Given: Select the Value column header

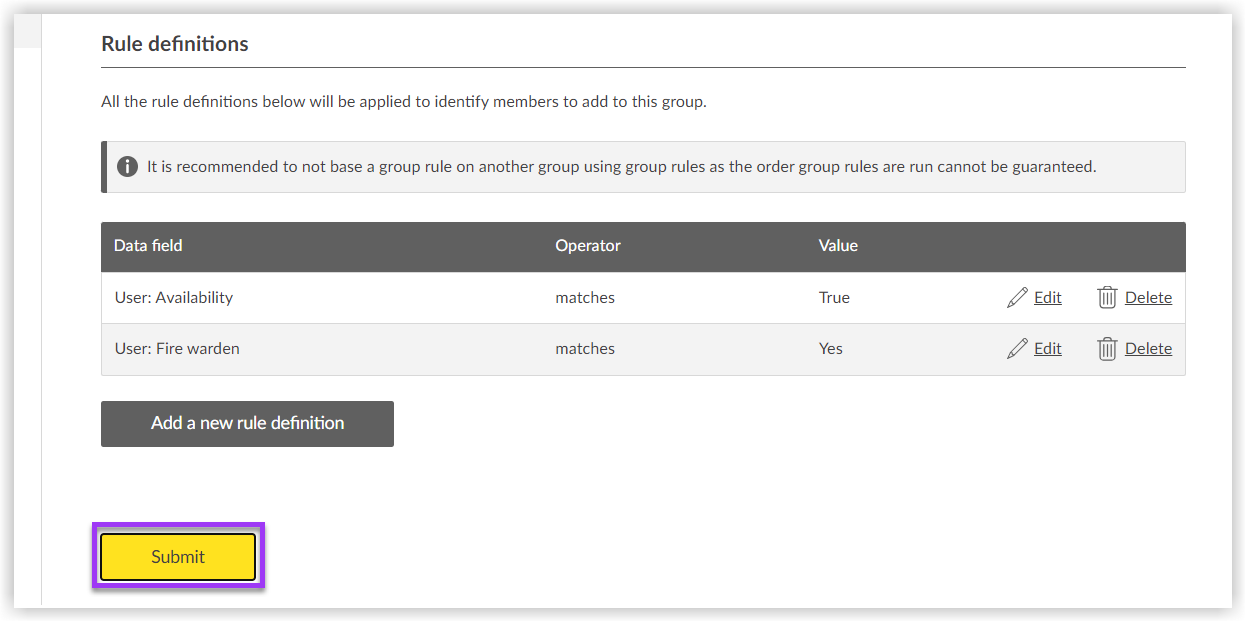Looking at the screenshot, I should click(837, 246).
